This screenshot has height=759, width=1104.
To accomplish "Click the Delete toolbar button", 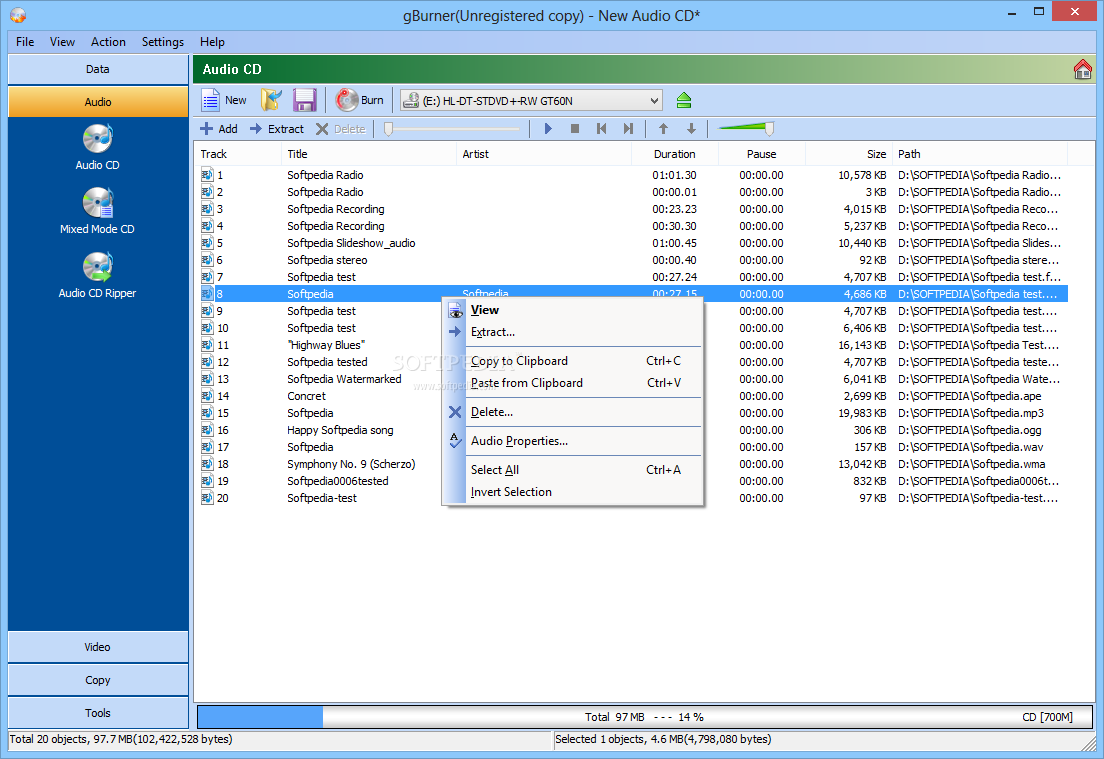I will [x=341, y=129].
